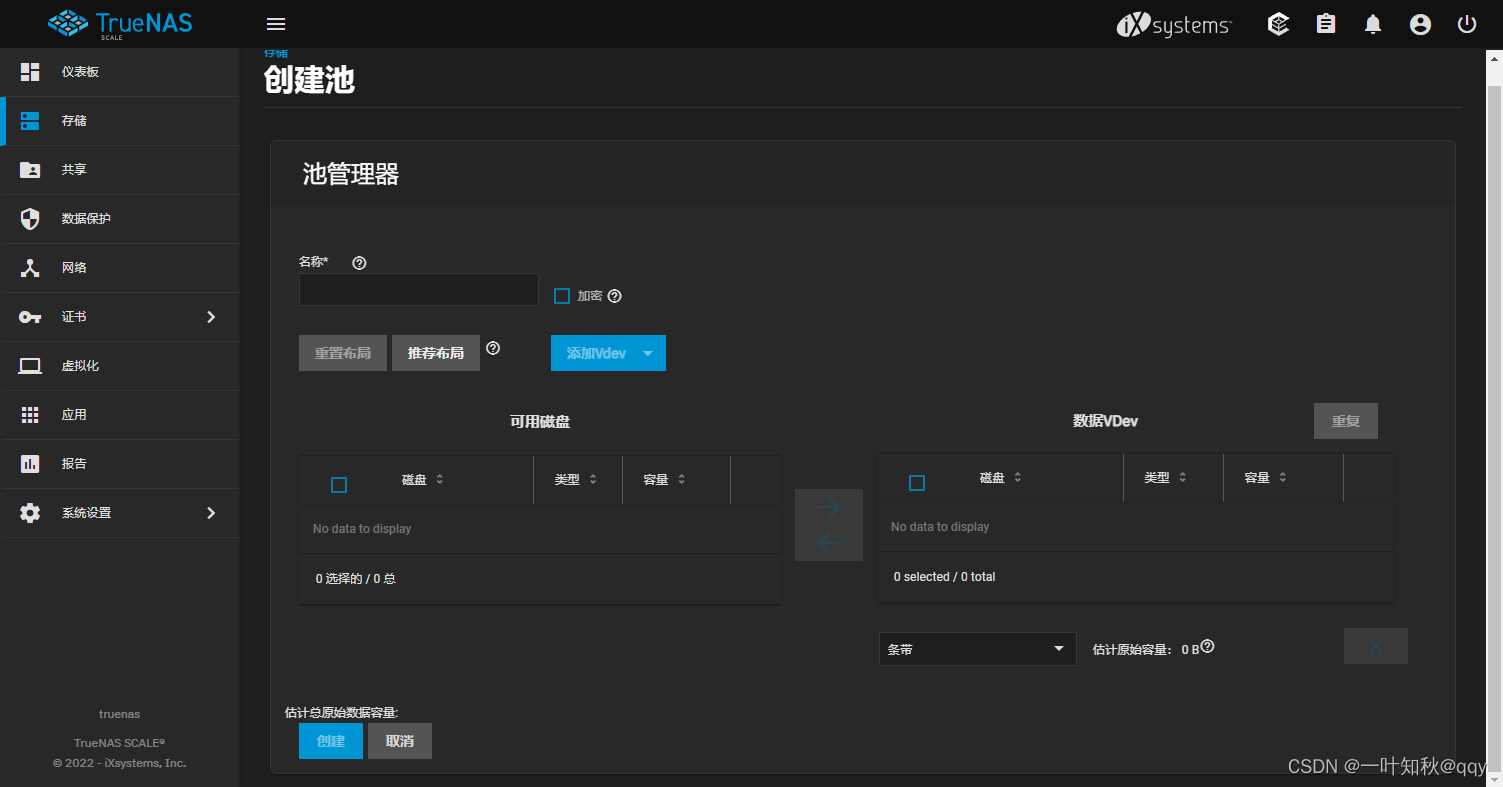
Task: Click the 创建 button
Action: click(x=331, y=741)
